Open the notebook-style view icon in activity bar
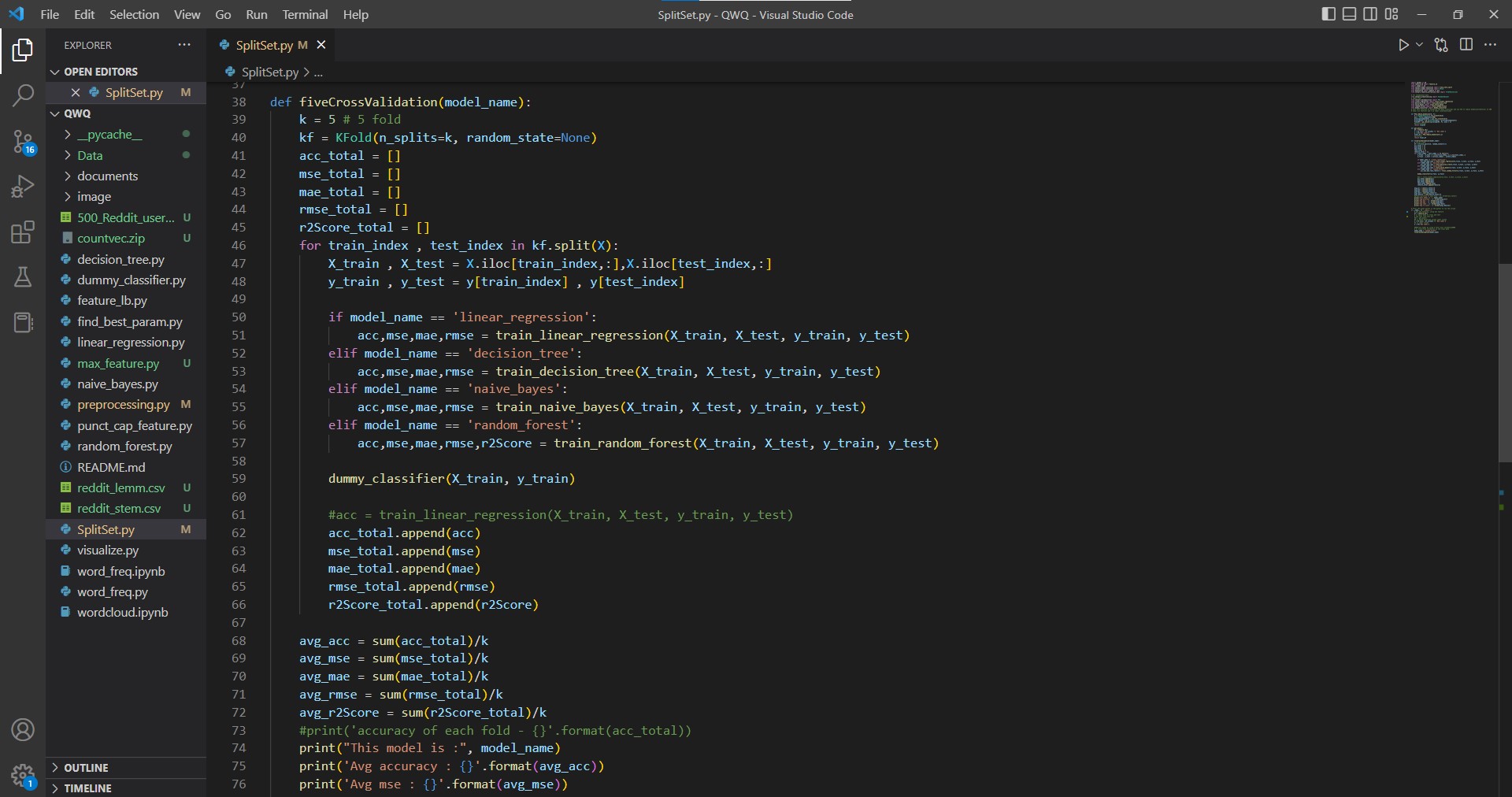Viewport: 1512px width, 797px height. (23, 322)
